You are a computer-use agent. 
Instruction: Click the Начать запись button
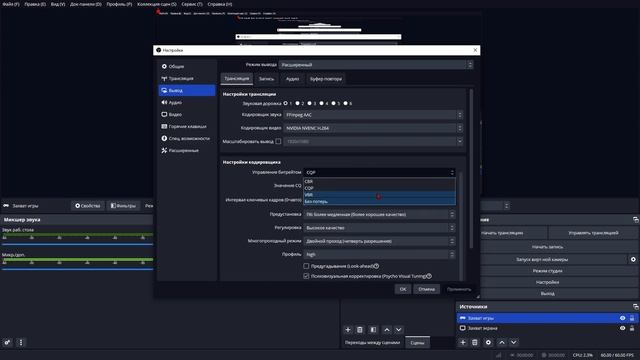547,247
